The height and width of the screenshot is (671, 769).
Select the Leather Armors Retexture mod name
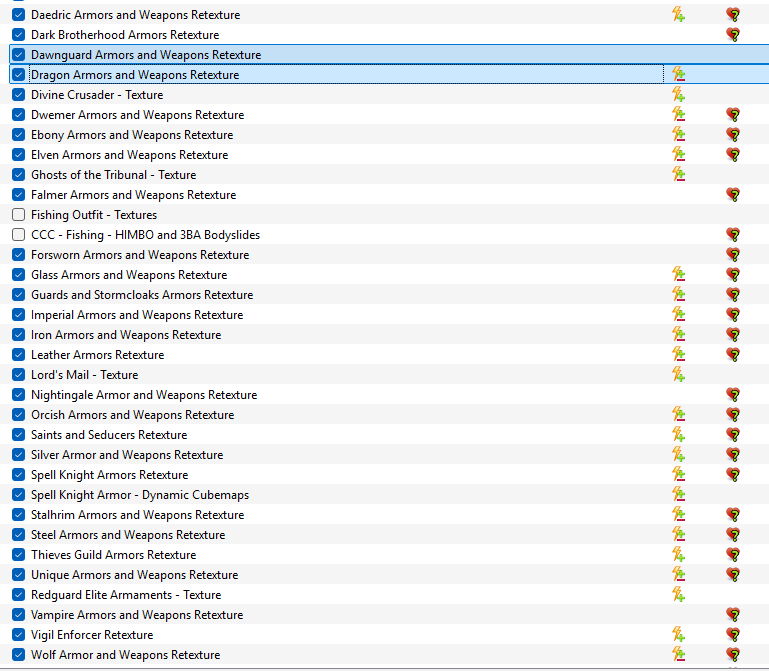pyautogui.click(x=97, y=355)
